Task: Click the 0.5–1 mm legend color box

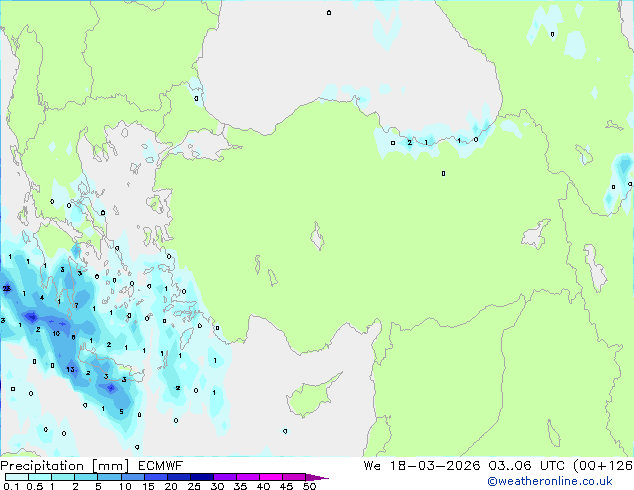Action: [40, 477]
